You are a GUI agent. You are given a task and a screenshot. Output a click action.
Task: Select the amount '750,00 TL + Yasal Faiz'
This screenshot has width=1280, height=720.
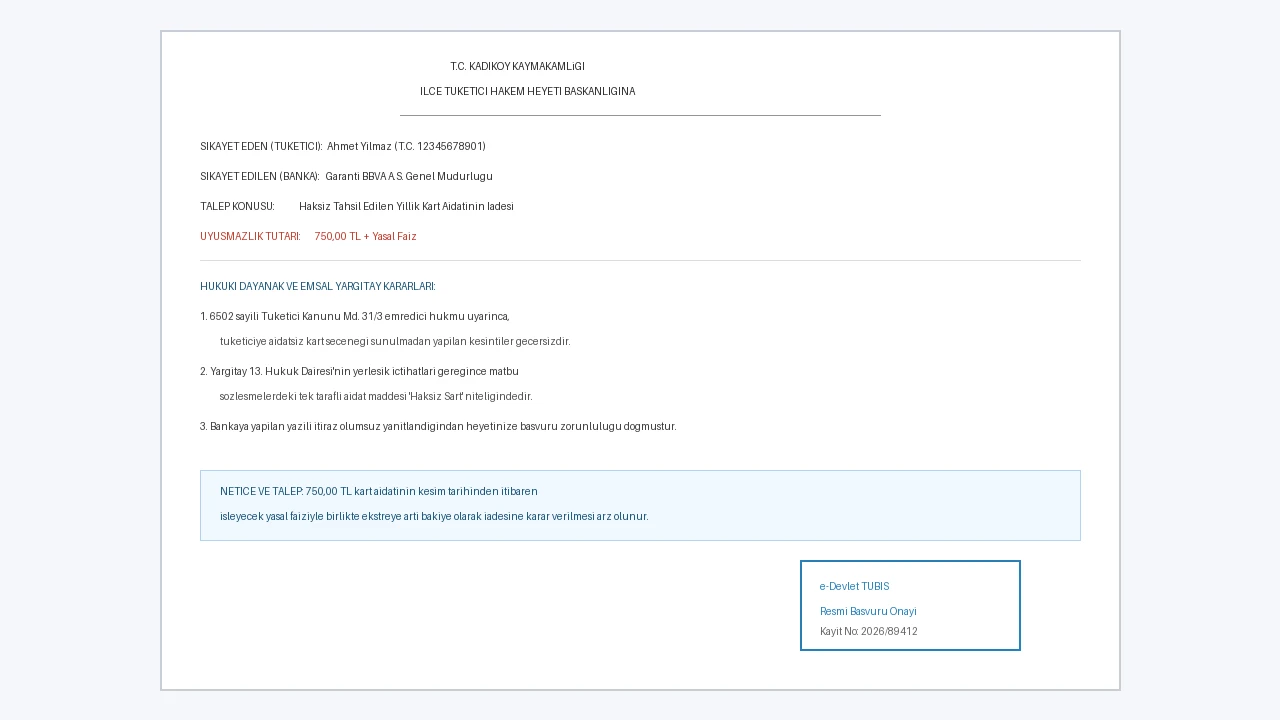[x=365, y=236]
